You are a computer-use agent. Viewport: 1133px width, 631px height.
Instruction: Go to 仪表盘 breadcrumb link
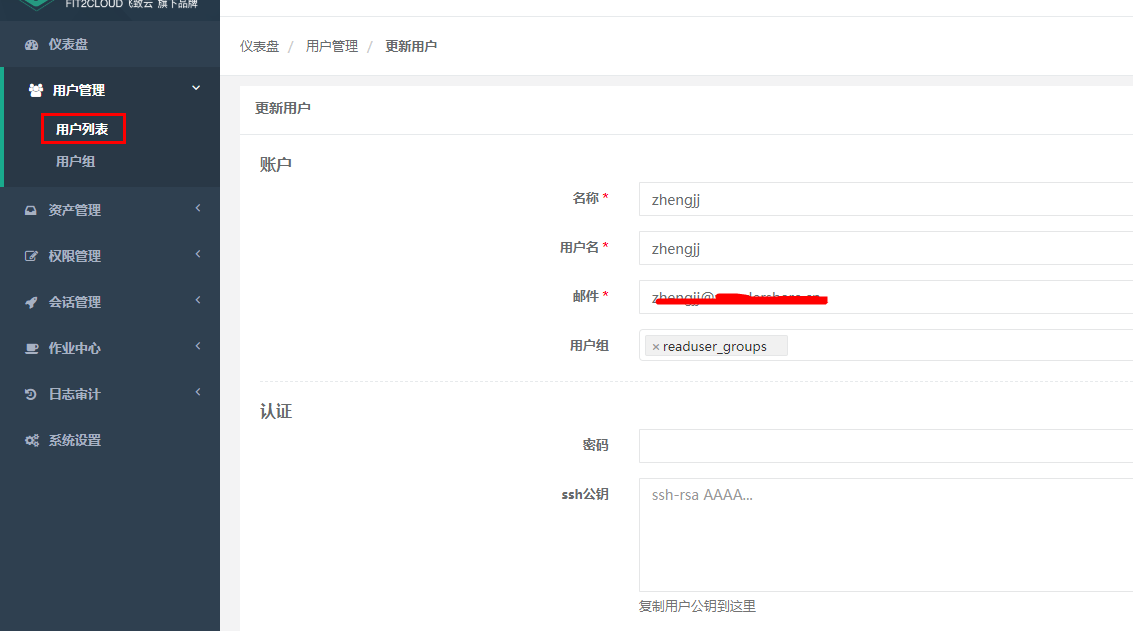pos(259,46)
